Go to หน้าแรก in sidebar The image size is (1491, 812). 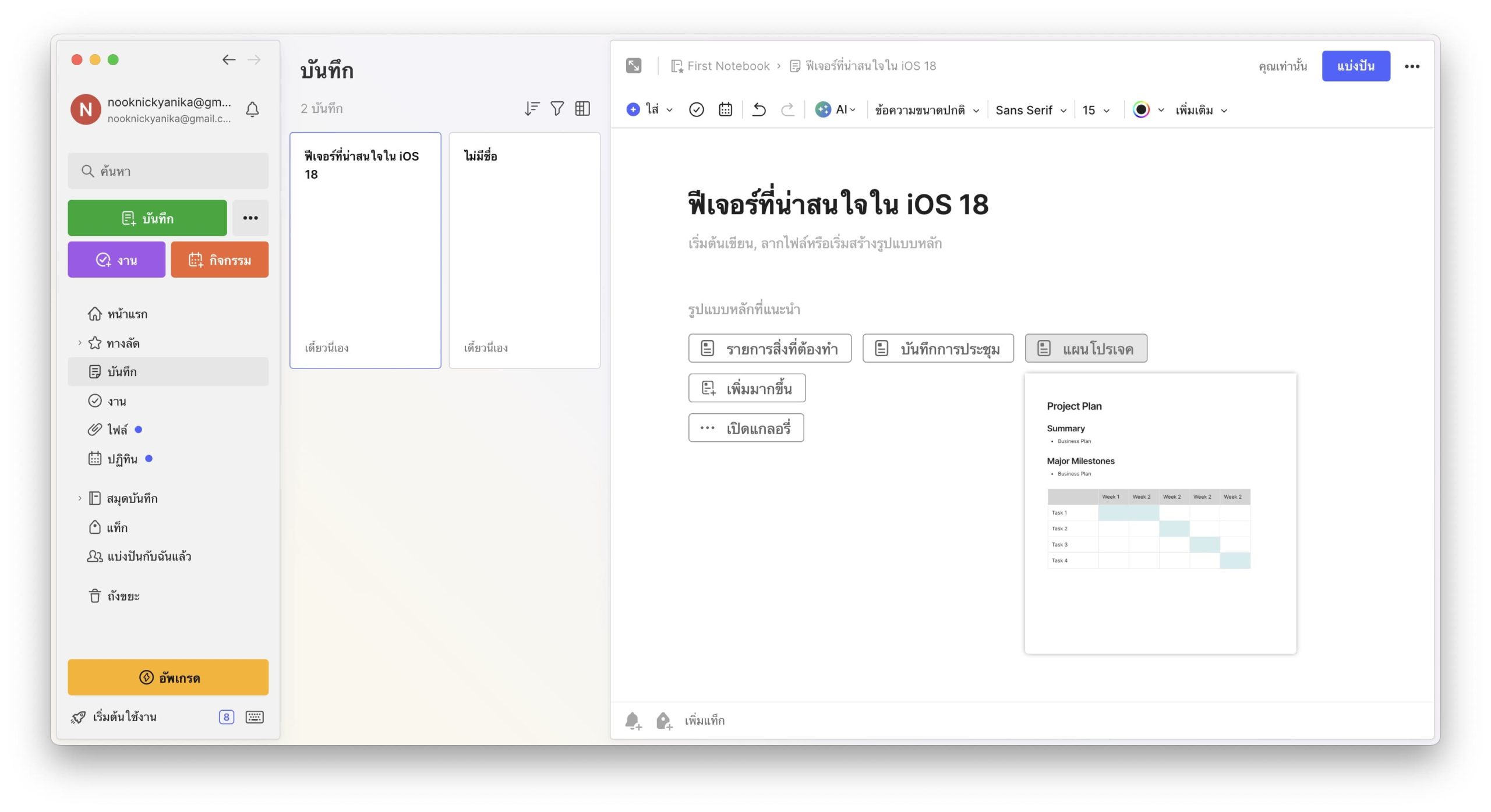point(127,314)
